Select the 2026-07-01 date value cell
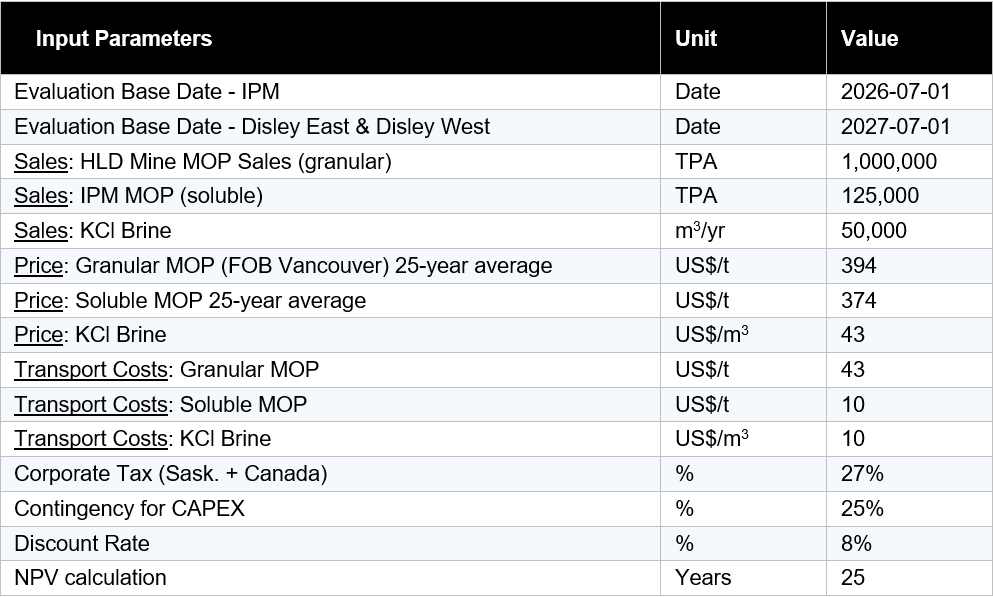 [x=895, y=92]
